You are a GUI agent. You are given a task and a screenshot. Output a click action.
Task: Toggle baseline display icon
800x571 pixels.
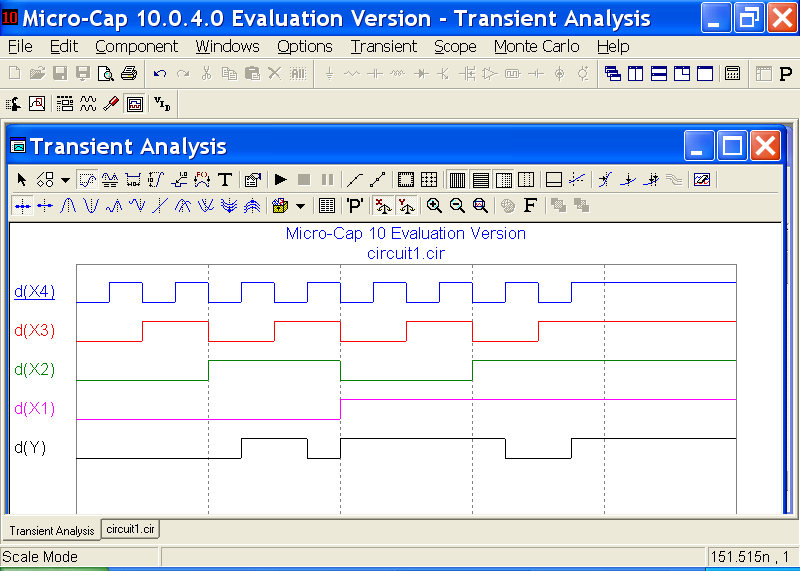point(554,180)
